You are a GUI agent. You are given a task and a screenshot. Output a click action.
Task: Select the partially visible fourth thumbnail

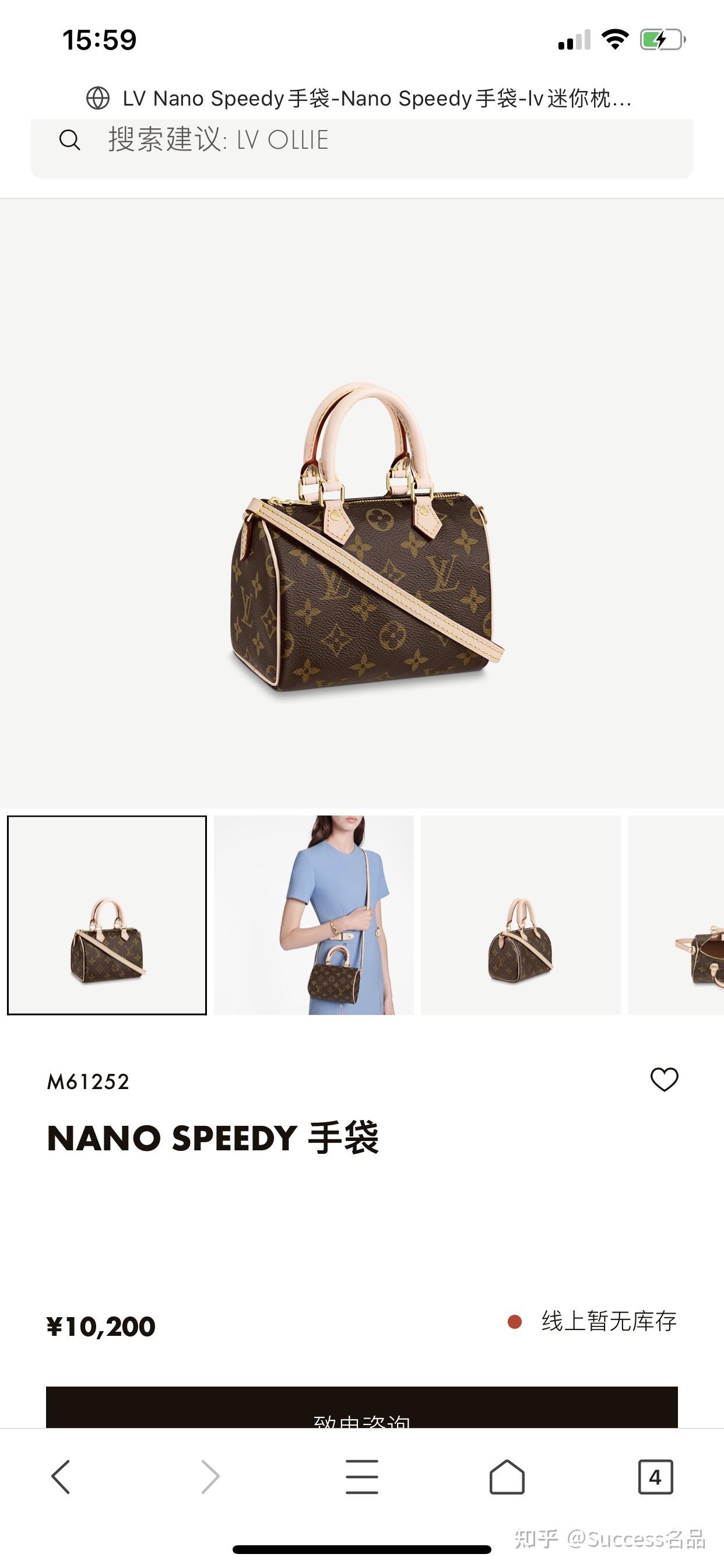pos(676,915)
